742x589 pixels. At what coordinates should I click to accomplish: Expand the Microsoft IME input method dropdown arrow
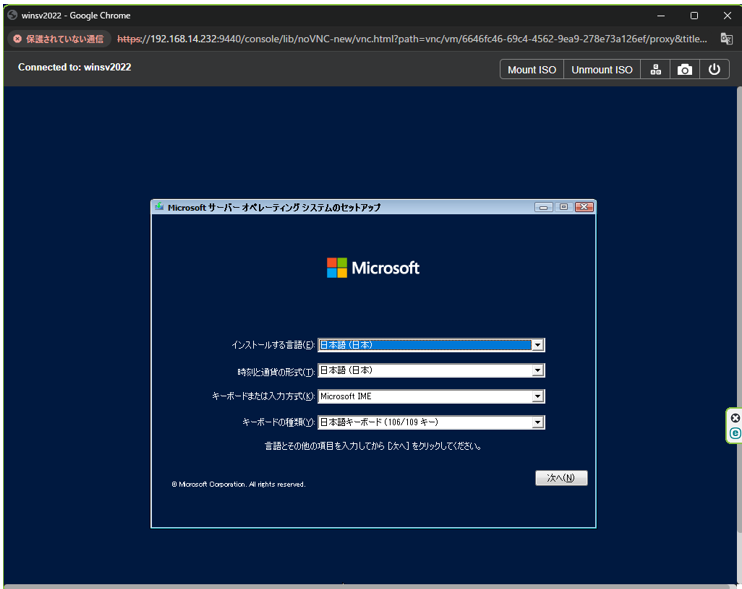(x=538, y=396)
